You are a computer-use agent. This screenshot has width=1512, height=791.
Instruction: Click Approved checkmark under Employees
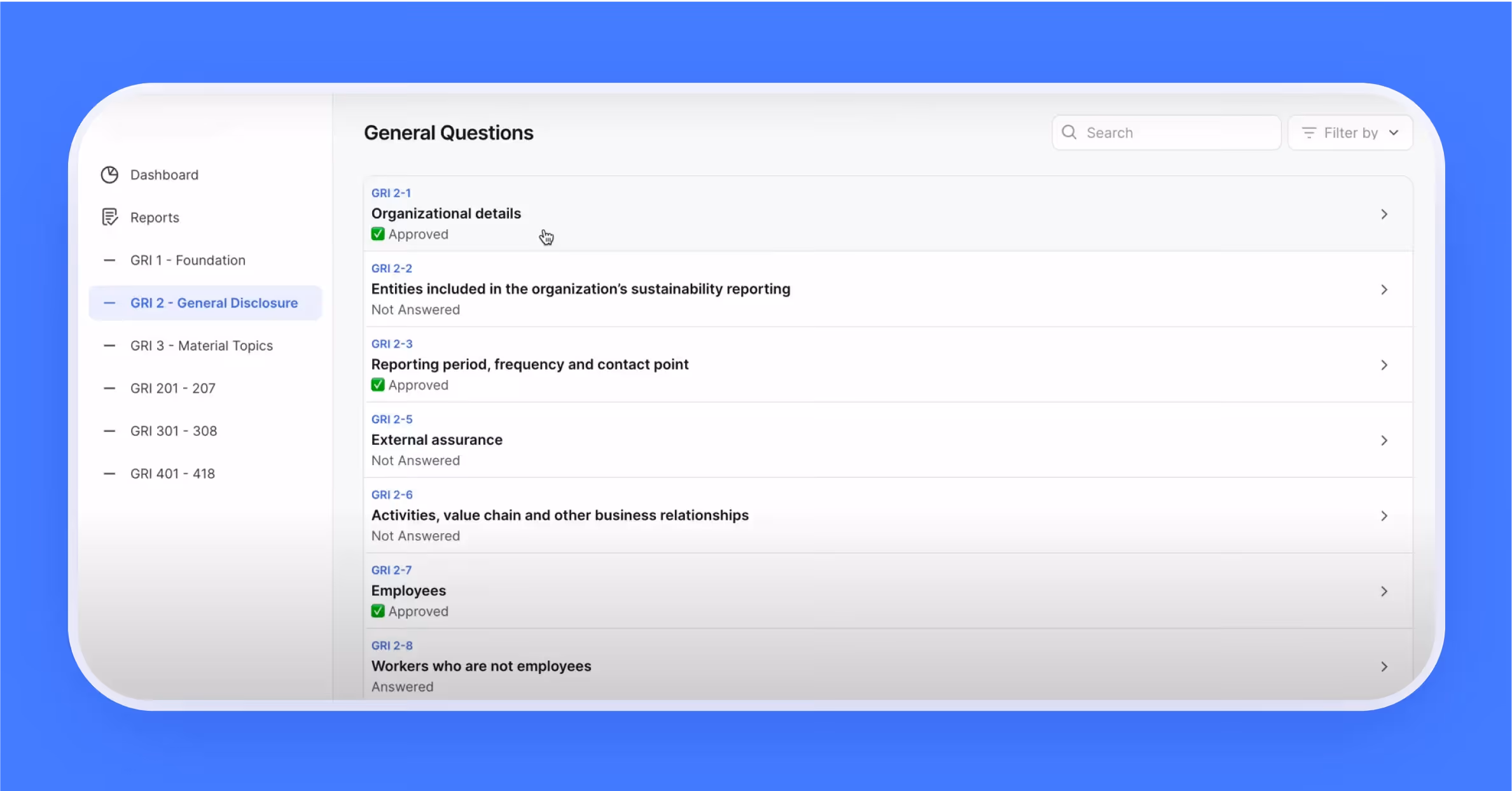378,612
